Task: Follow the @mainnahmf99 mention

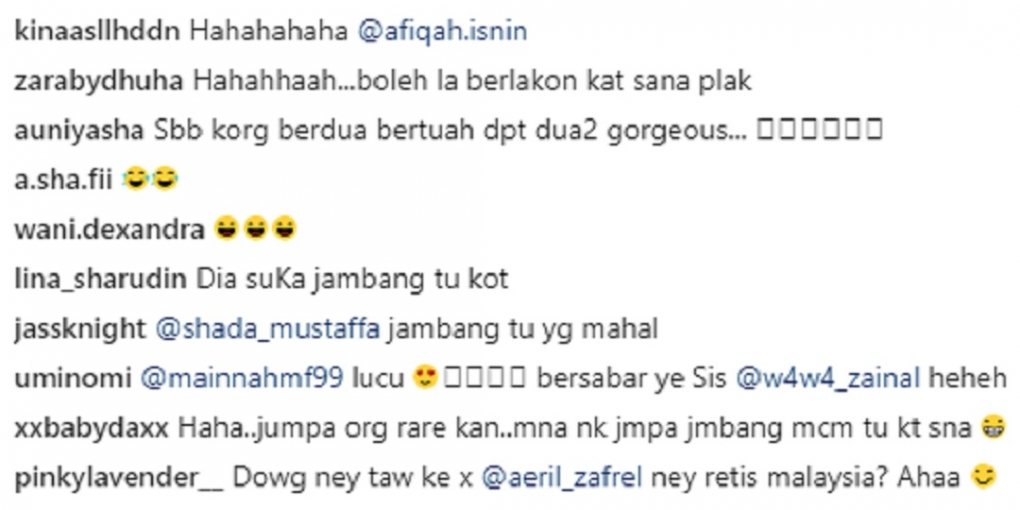Action: tap(242, 379)
